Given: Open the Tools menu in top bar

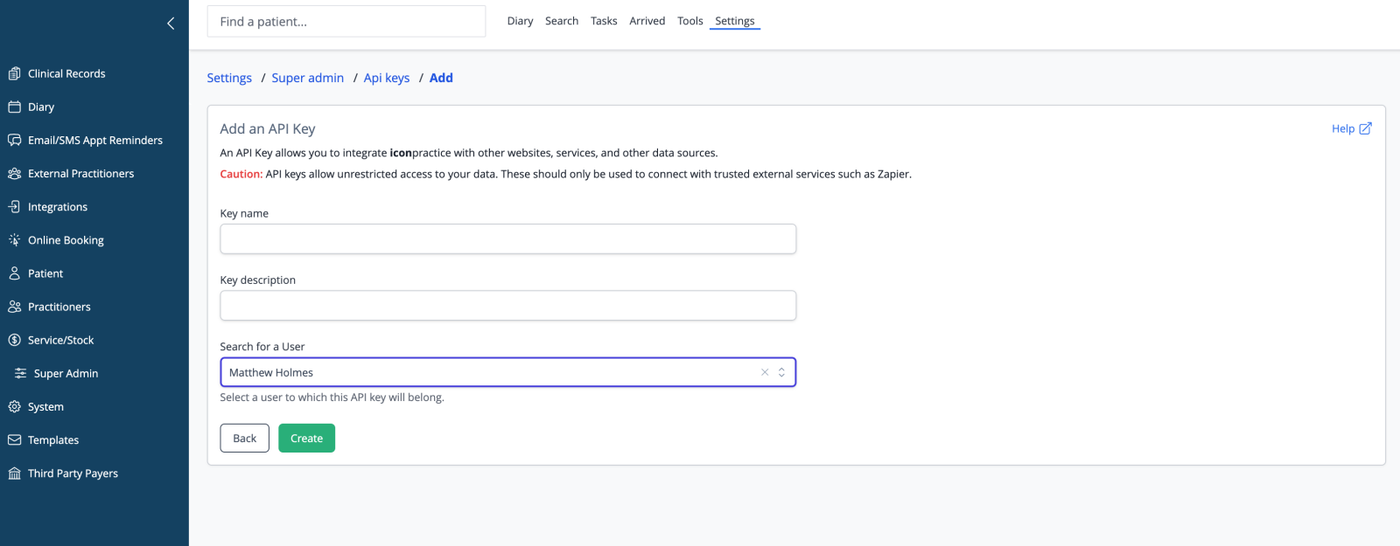Looking at the screenshot, I should click(x=690, y=21).
